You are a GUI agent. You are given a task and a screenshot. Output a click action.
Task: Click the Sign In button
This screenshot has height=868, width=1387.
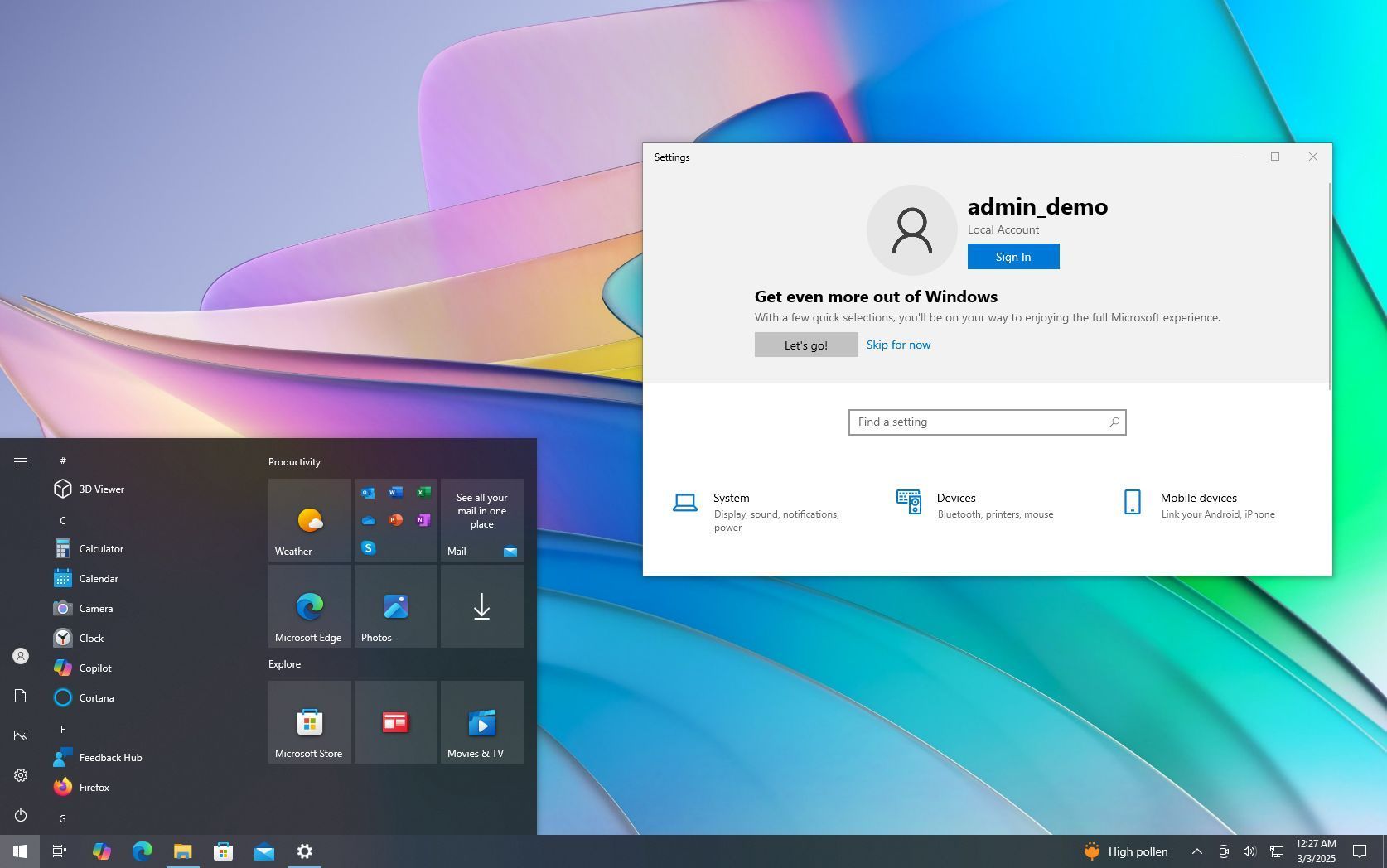pos(1012,257)
